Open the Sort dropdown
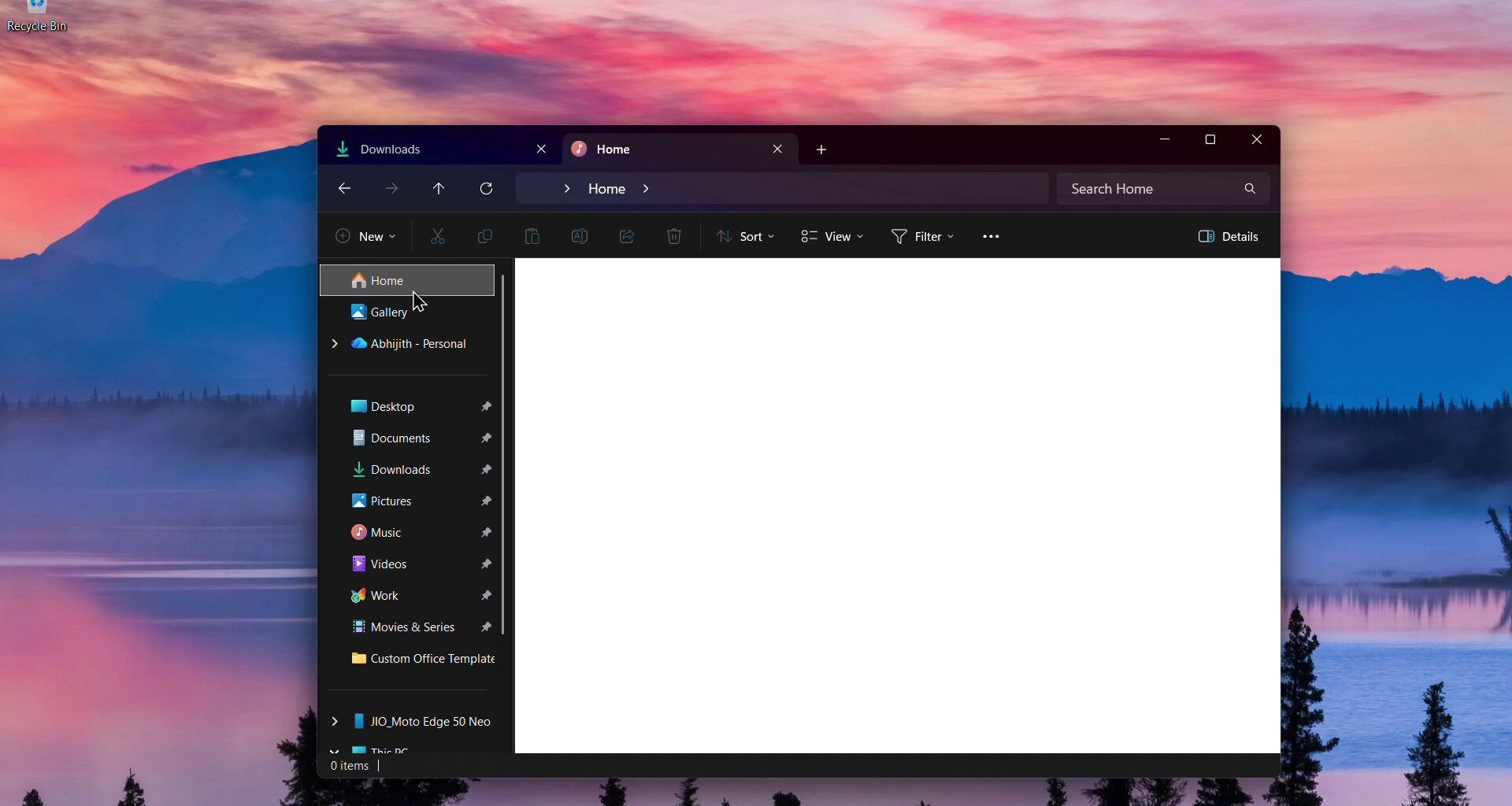The height and width of the screenshot is (806, 1512). click(745, 236)
